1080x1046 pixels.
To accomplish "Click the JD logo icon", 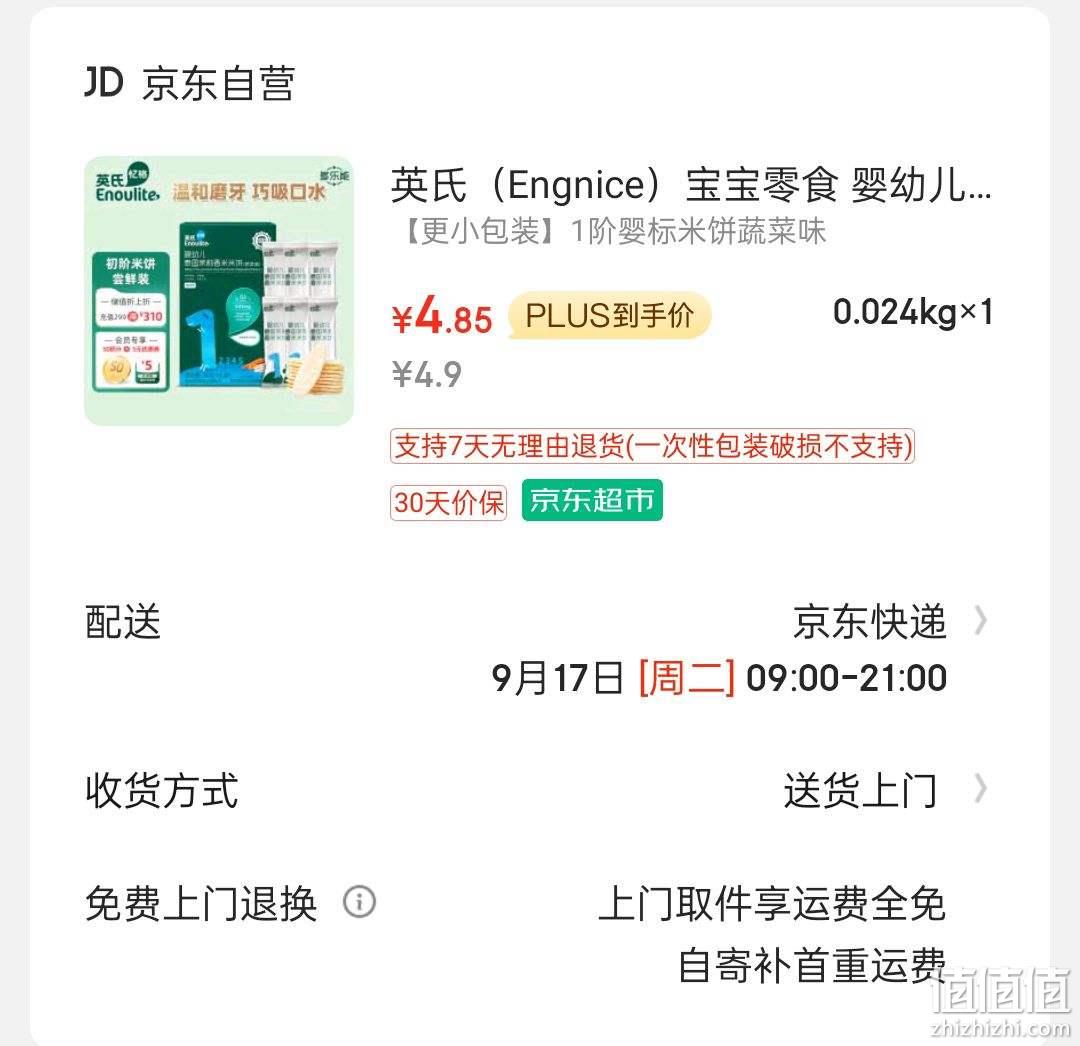I will point(104,83).
